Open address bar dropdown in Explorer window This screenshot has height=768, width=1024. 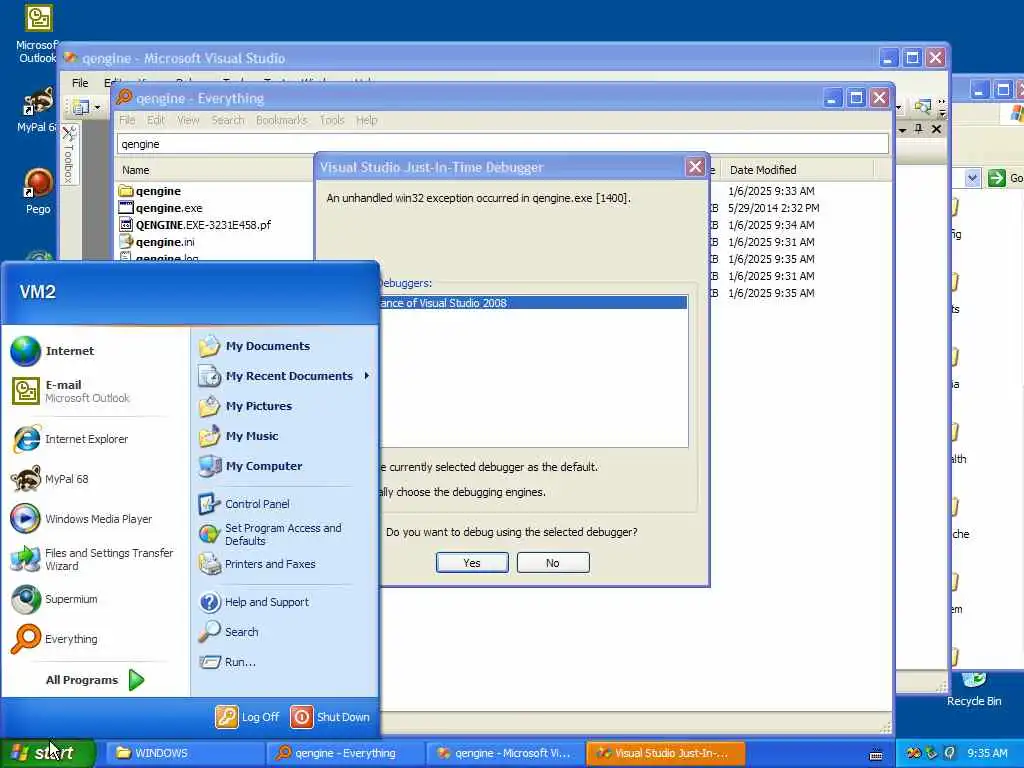pos(972,178)
